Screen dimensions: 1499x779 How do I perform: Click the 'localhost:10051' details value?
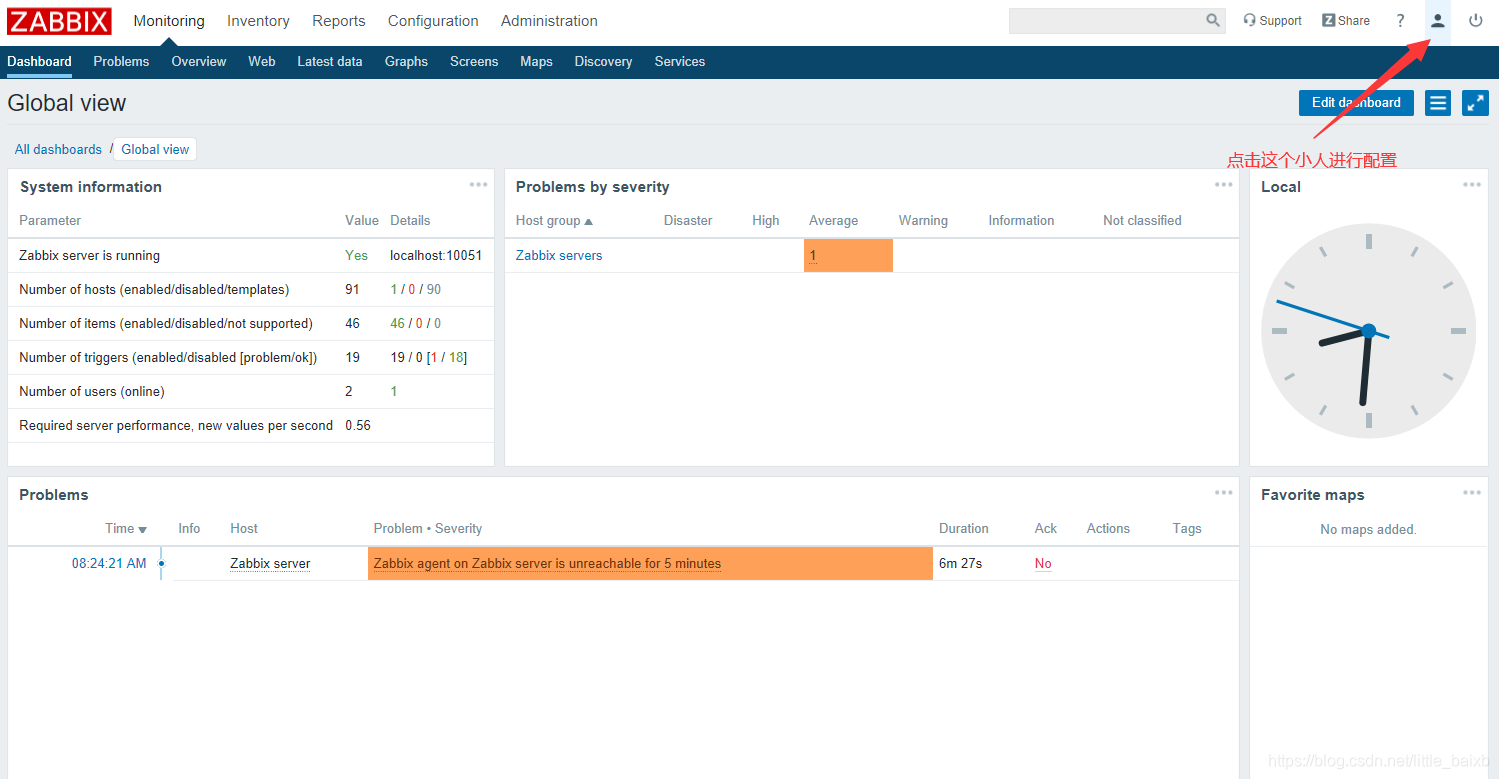point(436,256)
